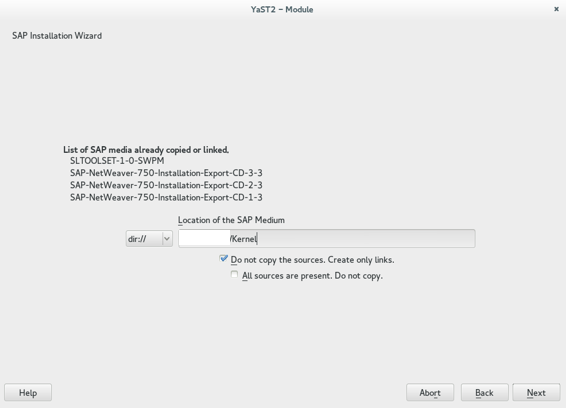Select the Export-CD-3-3 media entry
566x408 pixels.
[x=166, y=173]
